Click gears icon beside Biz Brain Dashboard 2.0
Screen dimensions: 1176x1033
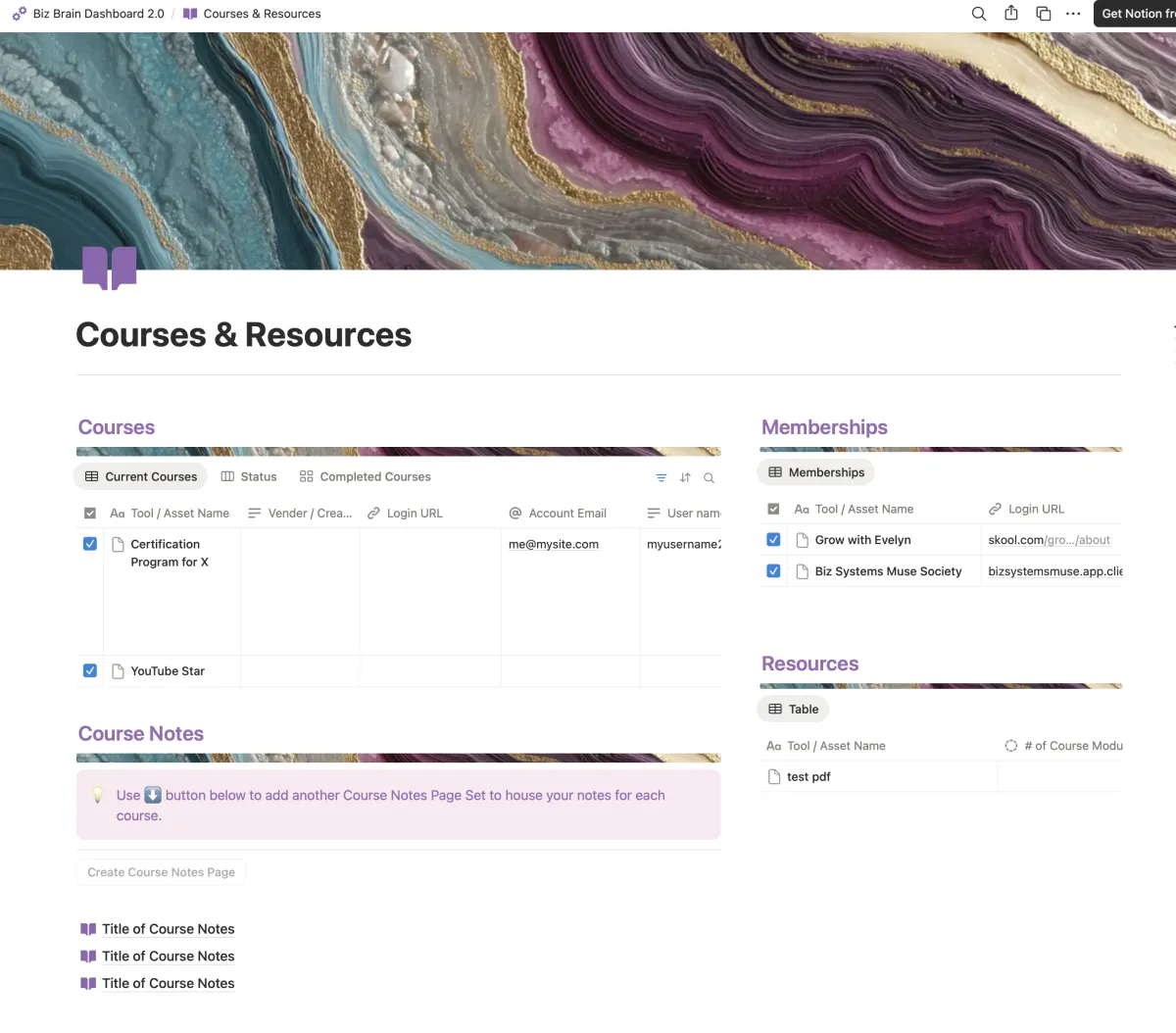click(20, 14)
